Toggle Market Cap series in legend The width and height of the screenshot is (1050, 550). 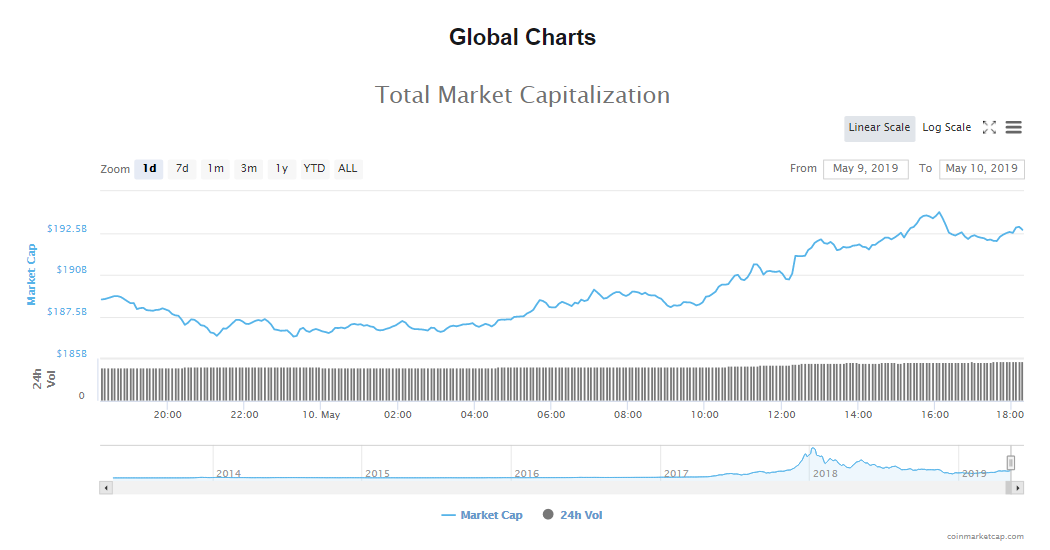click(482, 515)
